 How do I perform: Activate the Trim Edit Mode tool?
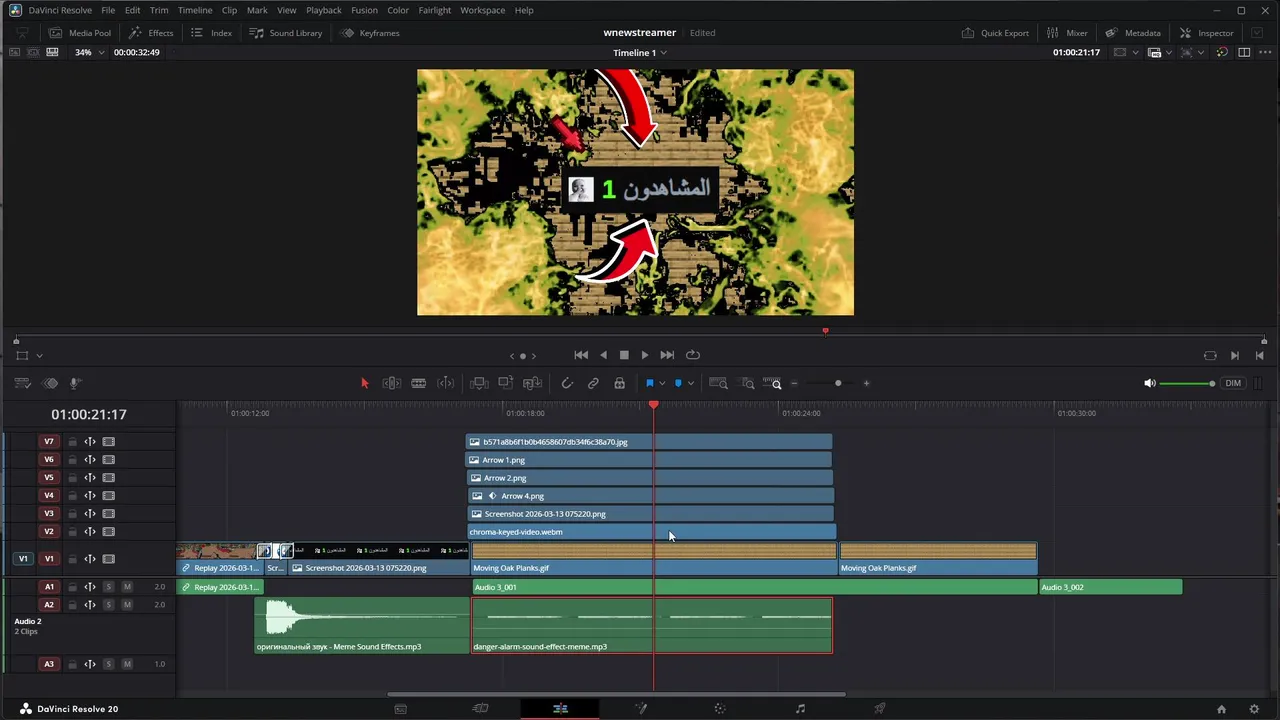click(392, 383)
